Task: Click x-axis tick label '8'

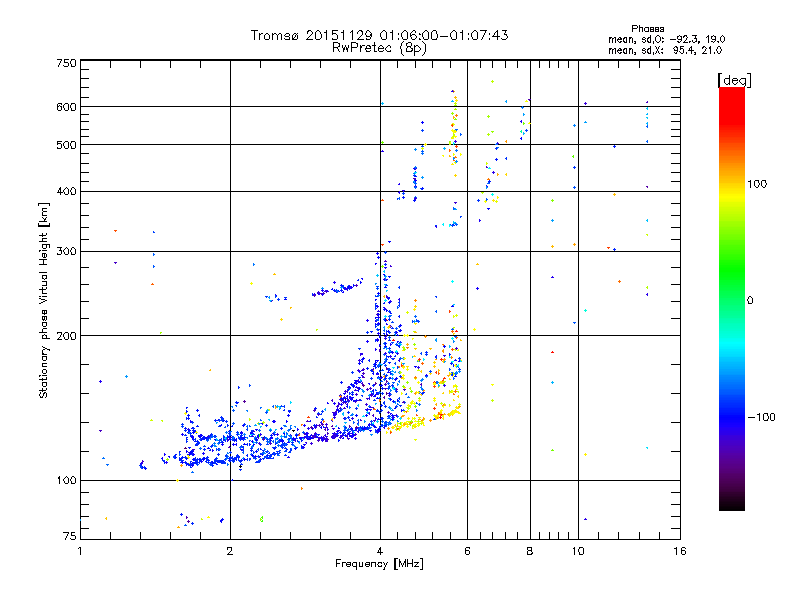Action: tap(530, 551)
